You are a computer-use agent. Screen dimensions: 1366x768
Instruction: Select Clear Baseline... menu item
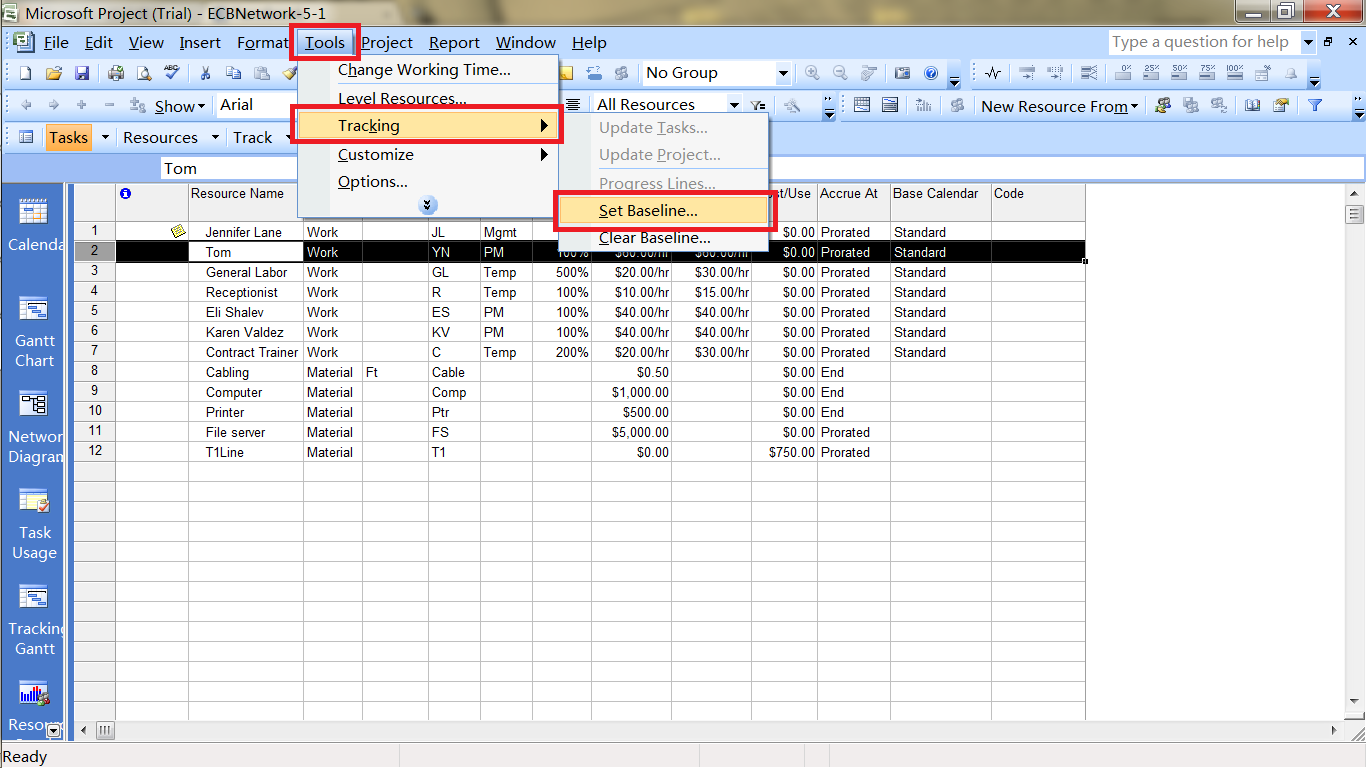[x=663, y=238]
